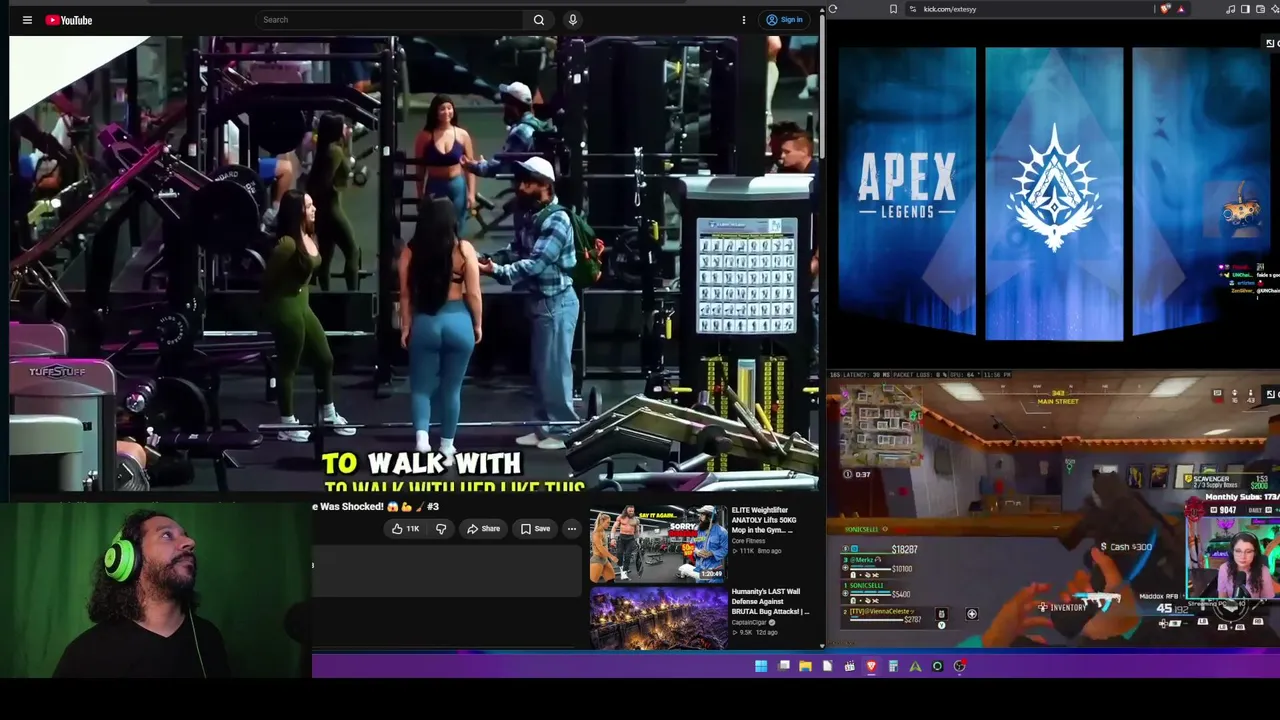Open the Windows Start menu

pyautogui.click(x=761, y=666)
